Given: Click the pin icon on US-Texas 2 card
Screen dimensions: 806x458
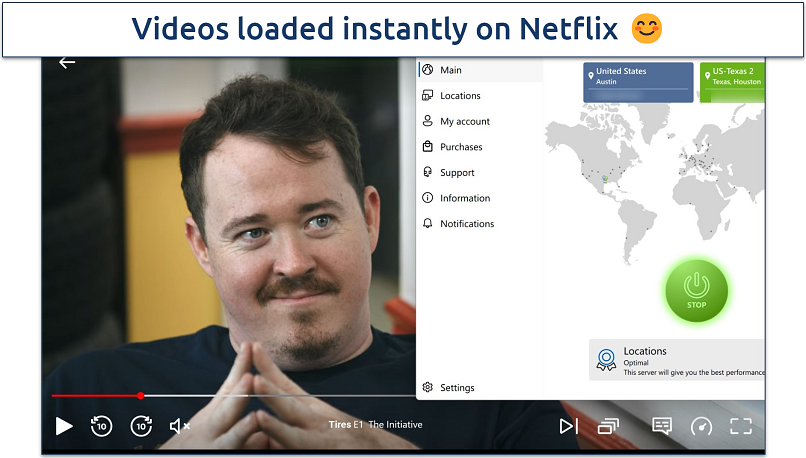Looking at the screenshot, I should point(707,76).
